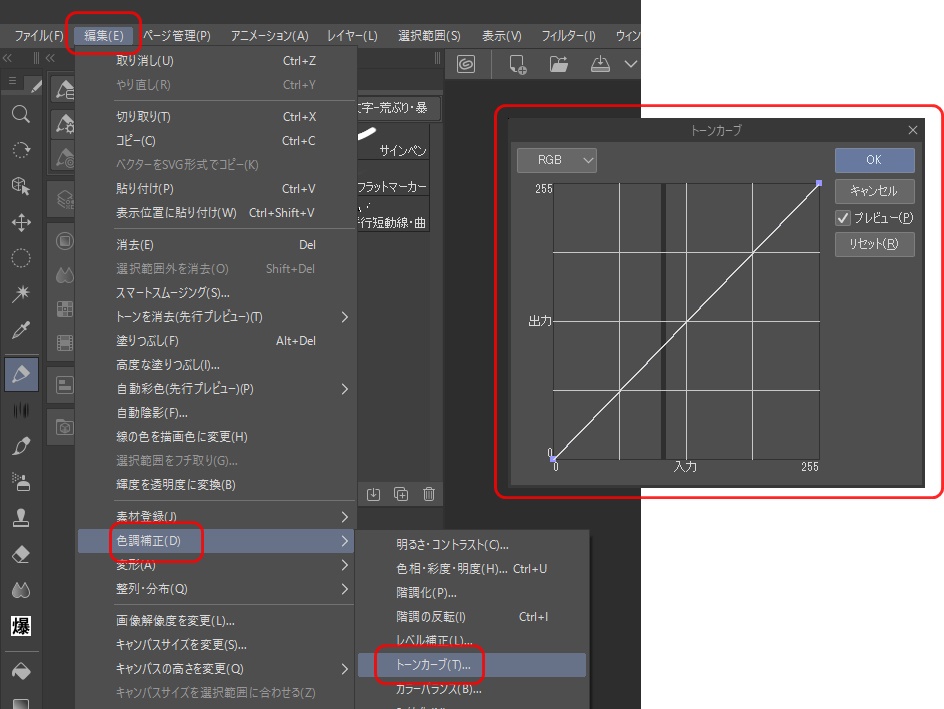Create new canvas from command bar
The image size is (944, 709).
[x=517, y=64]
